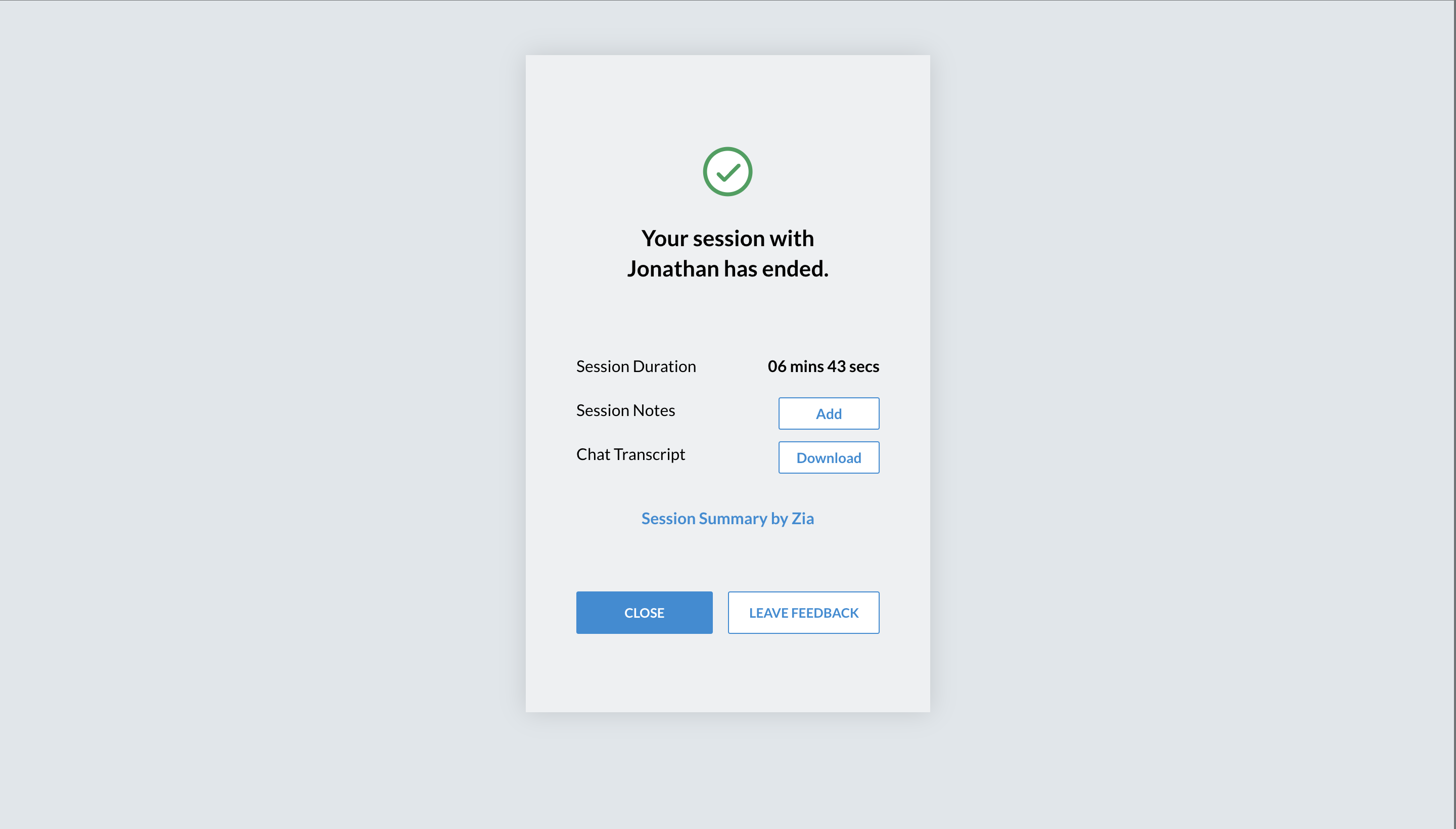The image size is (1456, 829).
Task: Download the chat transcript
Action: 829,458
